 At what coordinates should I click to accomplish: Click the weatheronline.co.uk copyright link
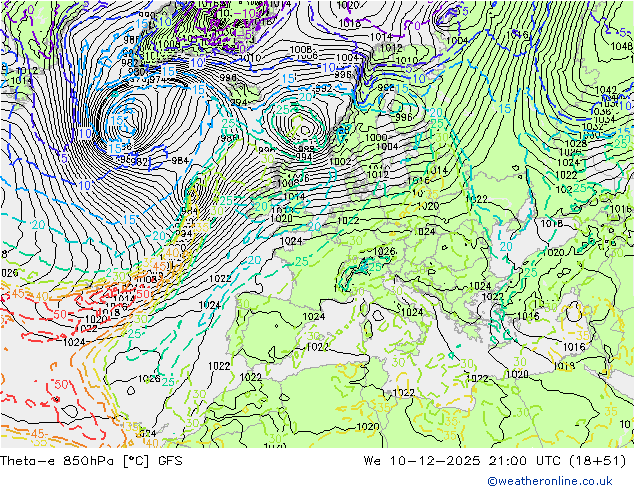tap(549, 481)
